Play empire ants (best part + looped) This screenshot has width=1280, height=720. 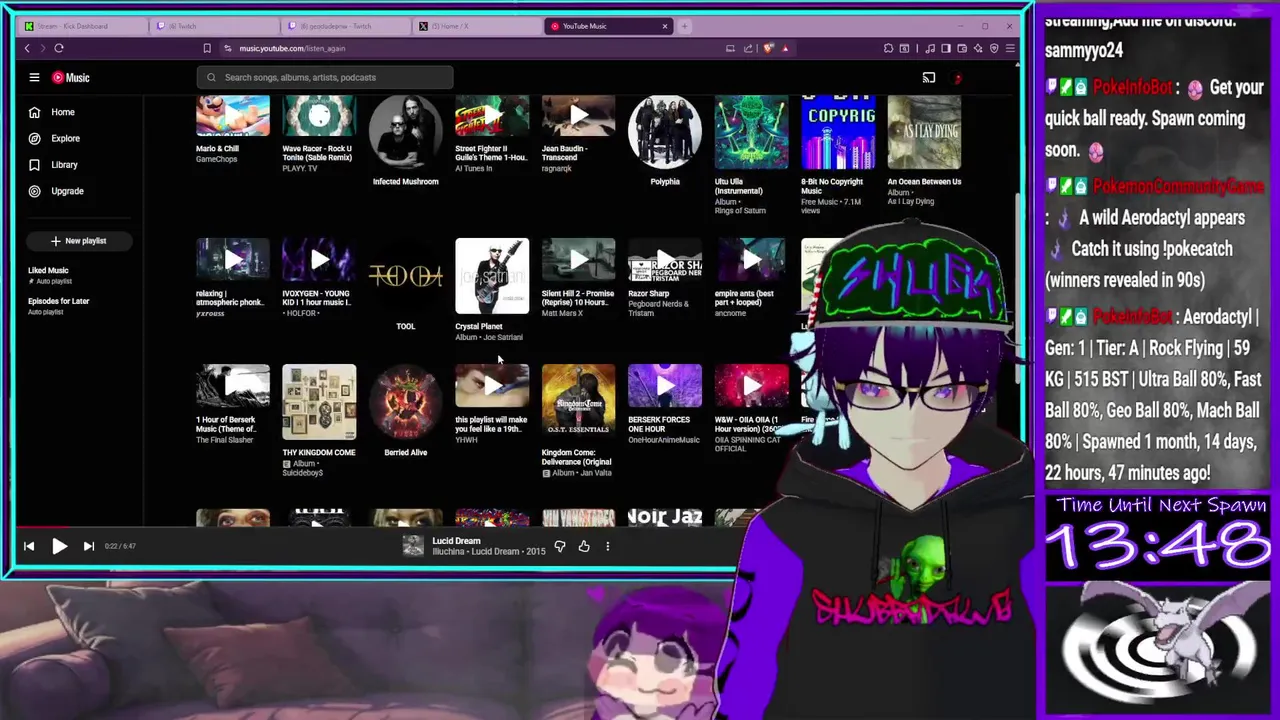pyautogui.click(x=751, y=260)
